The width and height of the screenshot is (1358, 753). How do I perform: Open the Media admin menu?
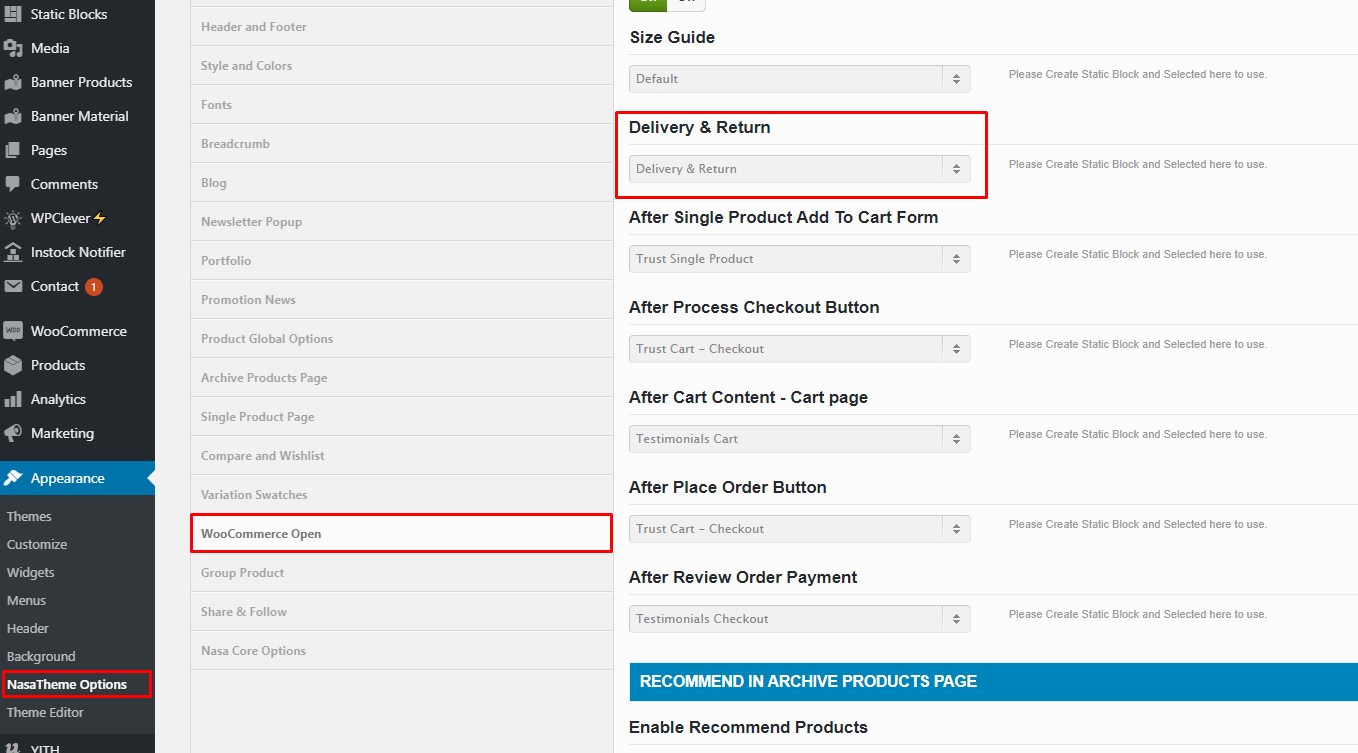pyautogui.click(x=77, y=48)
